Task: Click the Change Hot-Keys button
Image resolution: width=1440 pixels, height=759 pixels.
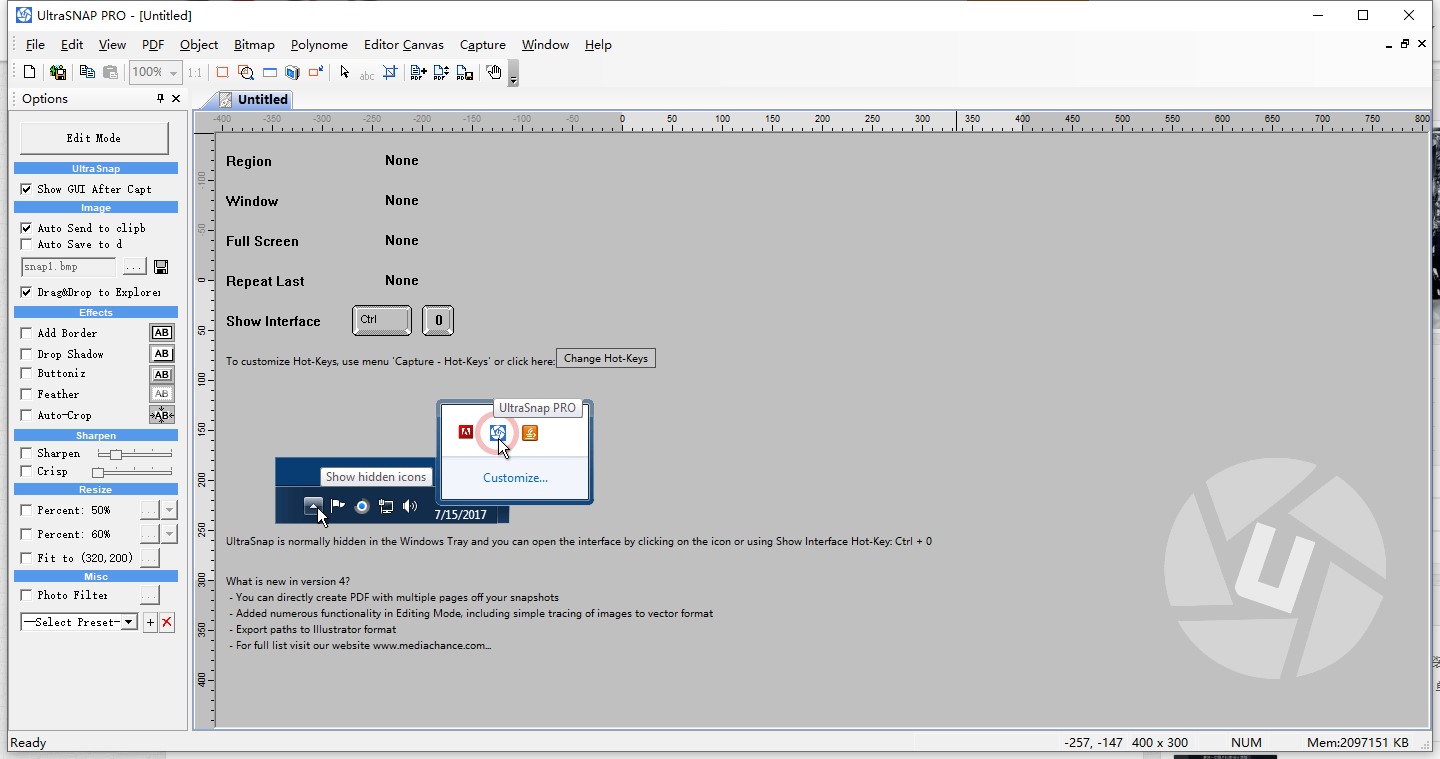Action: [606, 358]
